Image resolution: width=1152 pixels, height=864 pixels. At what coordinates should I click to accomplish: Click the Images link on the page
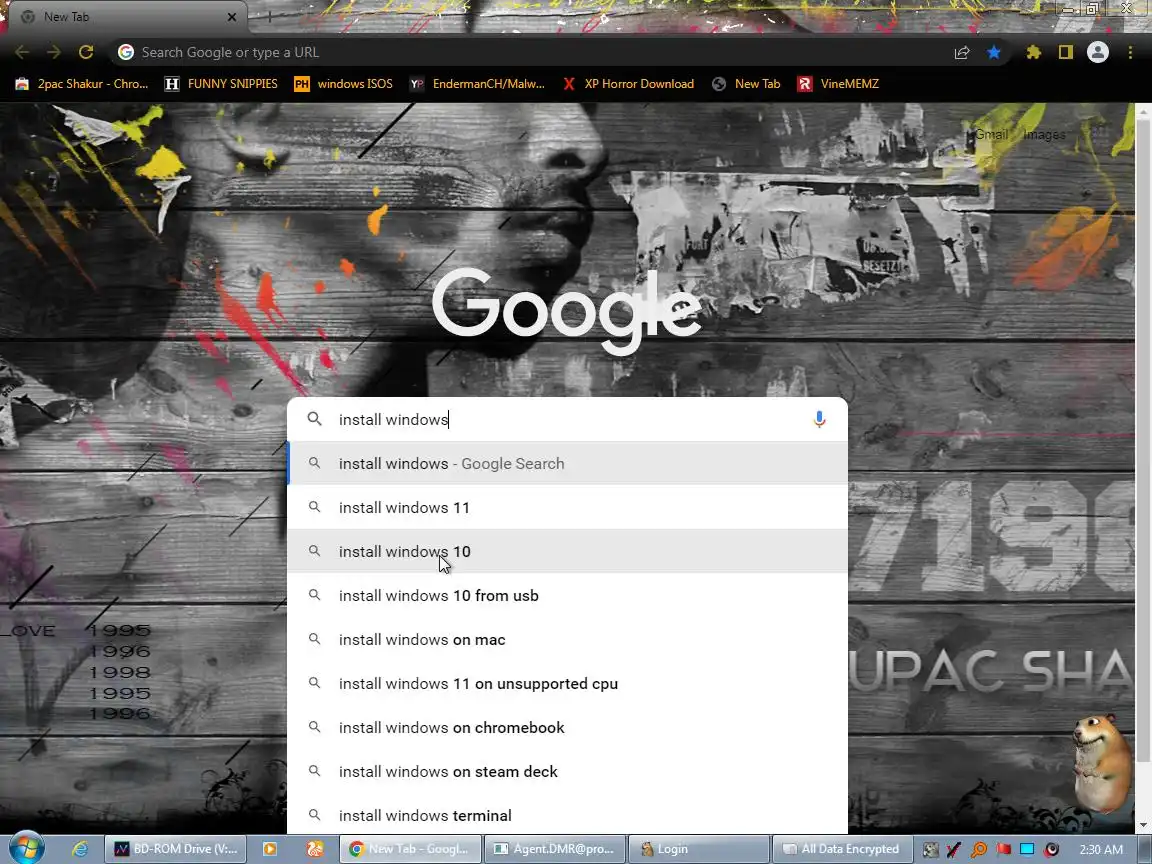pyautogui.click(x=1044, y=134)
